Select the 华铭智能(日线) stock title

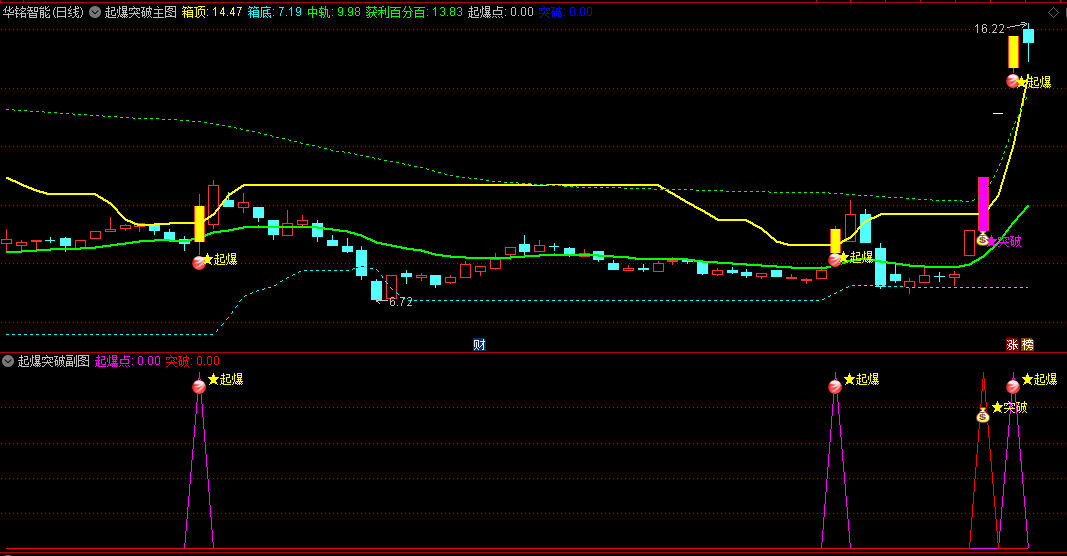click(x=43, y=12)
